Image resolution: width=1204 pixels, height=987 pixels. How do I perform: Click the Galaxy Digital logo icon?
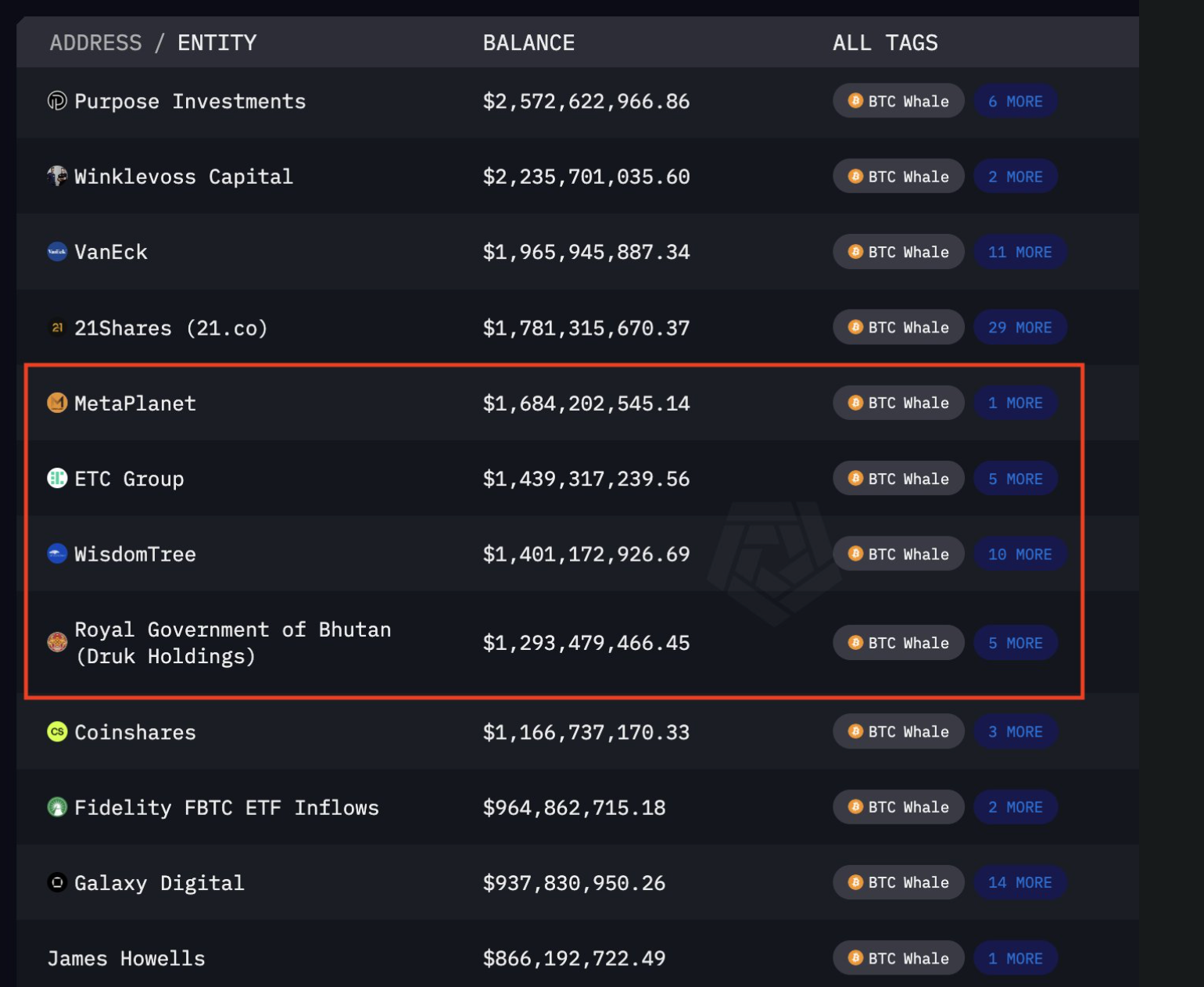(x=57, y=883)
